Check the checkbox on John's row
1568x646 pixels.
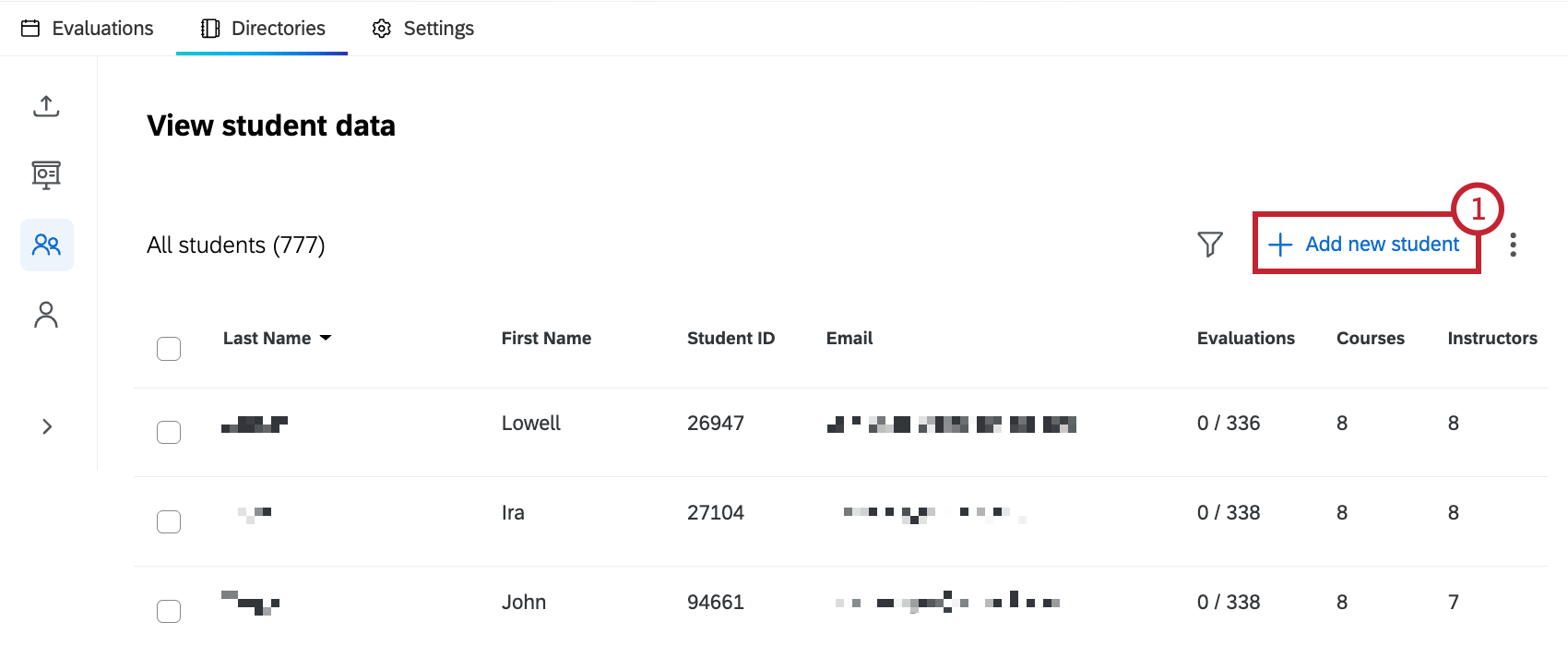(169, 611)
